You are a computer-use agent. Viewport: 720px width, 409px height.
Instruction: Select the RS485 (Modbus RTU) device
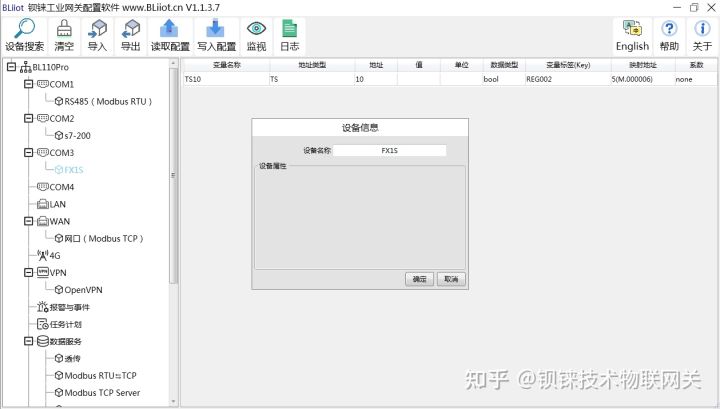click(103, 101)
